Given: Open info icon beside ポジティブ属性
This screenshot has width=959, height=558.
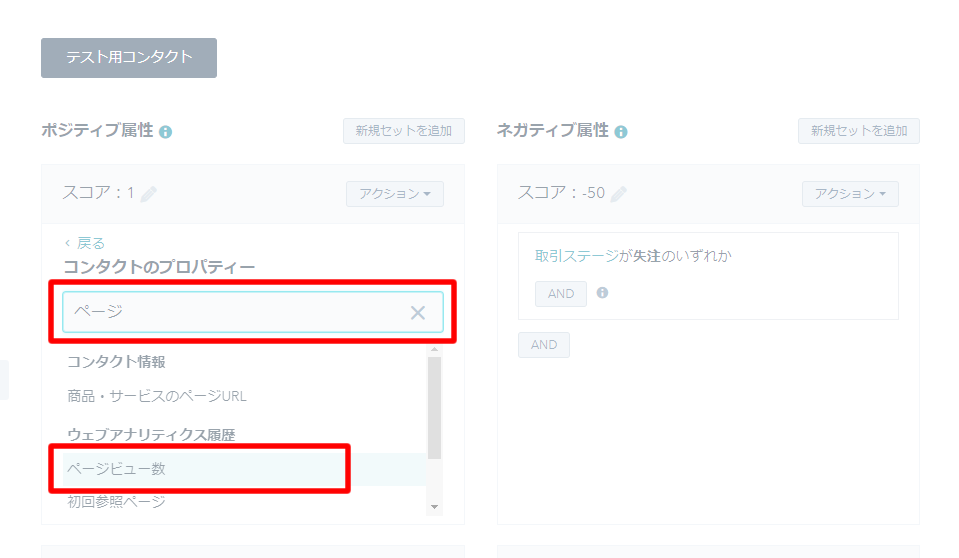Looking at the screenshot, I should (165, 132).
